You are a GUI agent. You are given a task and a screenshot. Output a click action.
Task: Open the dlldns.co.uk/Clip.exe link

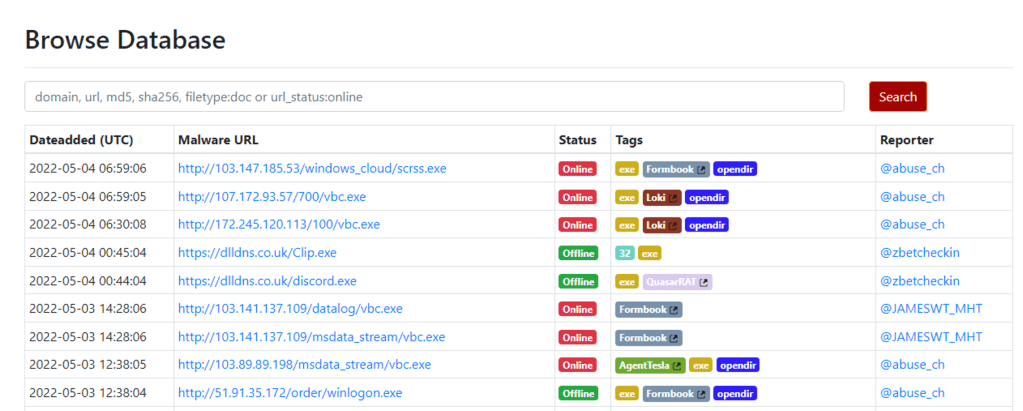pos(257,253)
